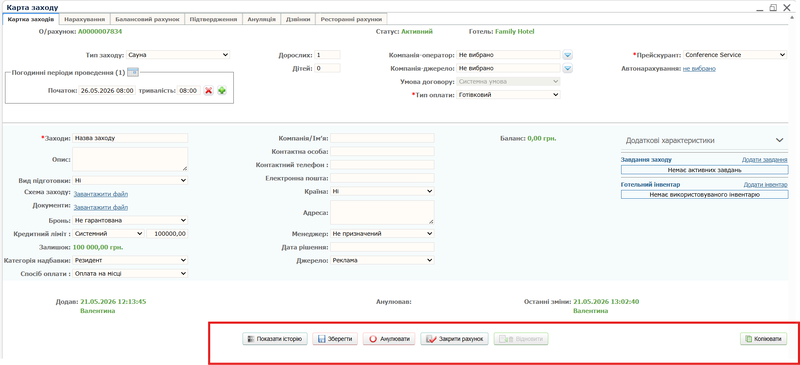Switch to Ануляція tab
This screenshot has width=800, height=365.
pyautogui.click(x=262, y=19)
